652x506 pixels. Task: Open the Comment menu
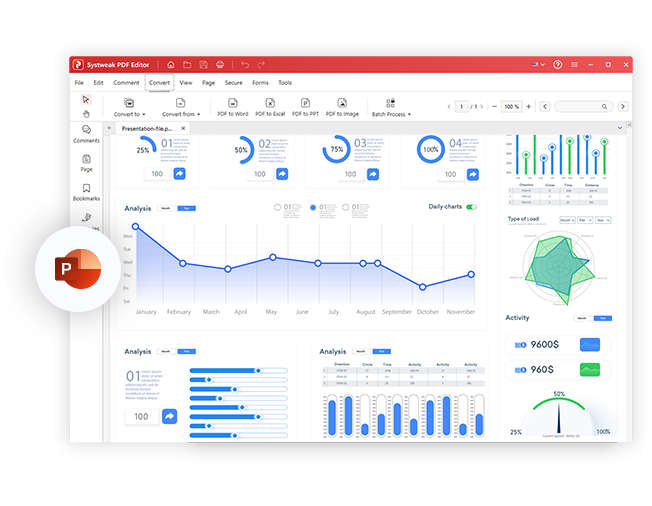coord(126,83)
